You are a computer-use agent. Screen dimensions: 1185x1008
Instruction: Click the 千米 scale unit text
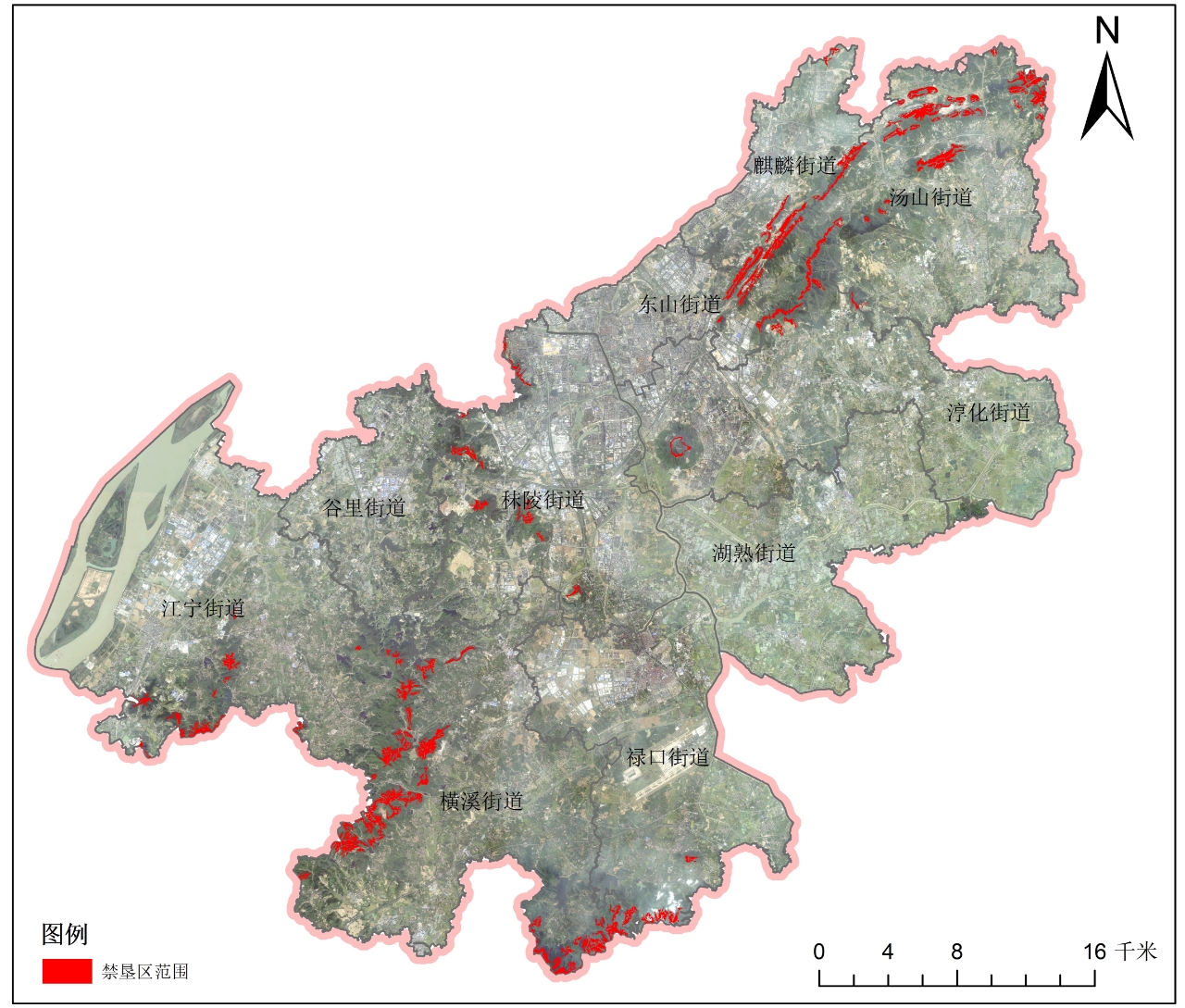(x=1136, y=952)
